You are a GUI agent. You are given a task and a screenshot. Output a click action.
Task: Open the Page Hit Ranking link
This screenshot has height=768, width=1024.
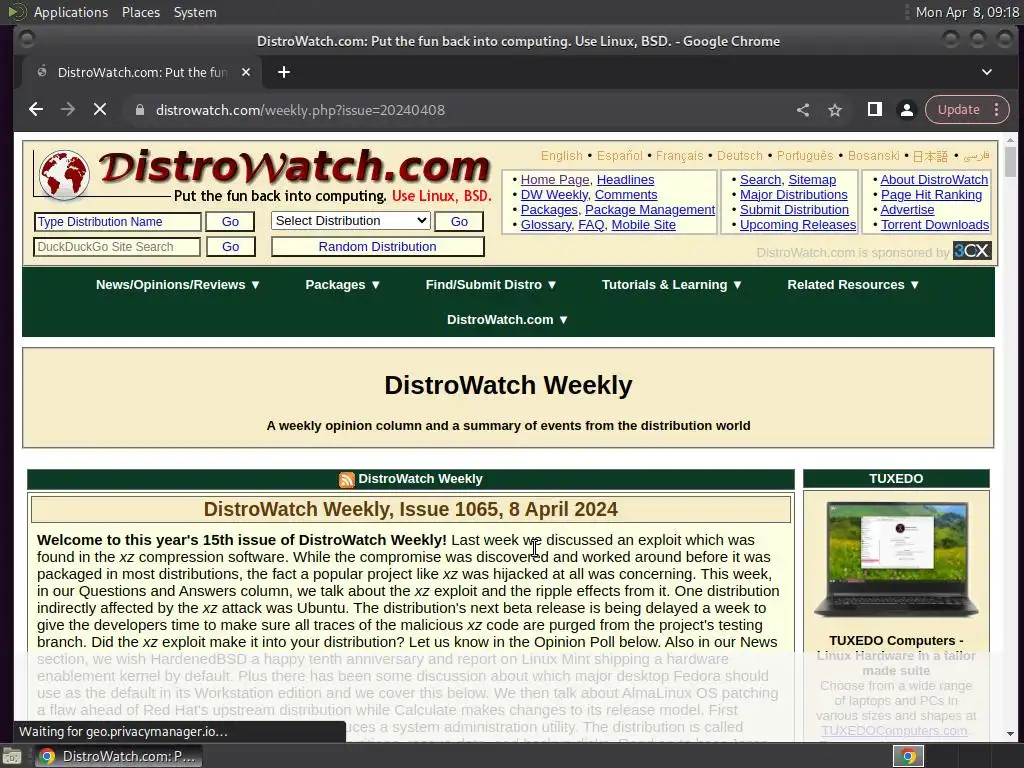click(931, 195)
